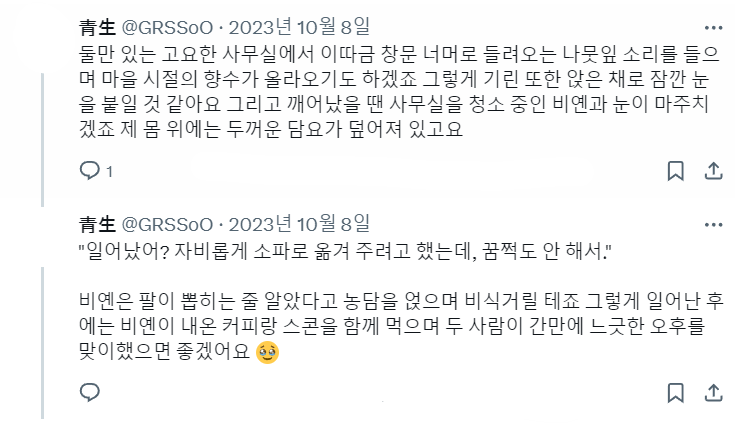The height and width of the screenshot is (423, 735).
Task: Open more options on the "일어났어? tweet
Action: tap(713, 225)
